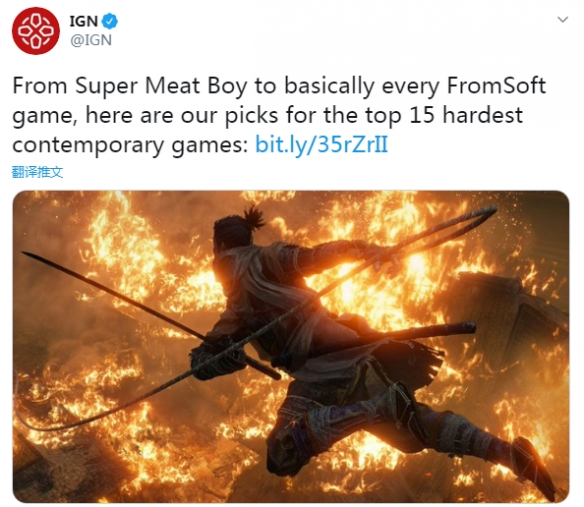The image size is (584, 507).
Task: Click the tweet text about hardest games
Action: (279, 115)
